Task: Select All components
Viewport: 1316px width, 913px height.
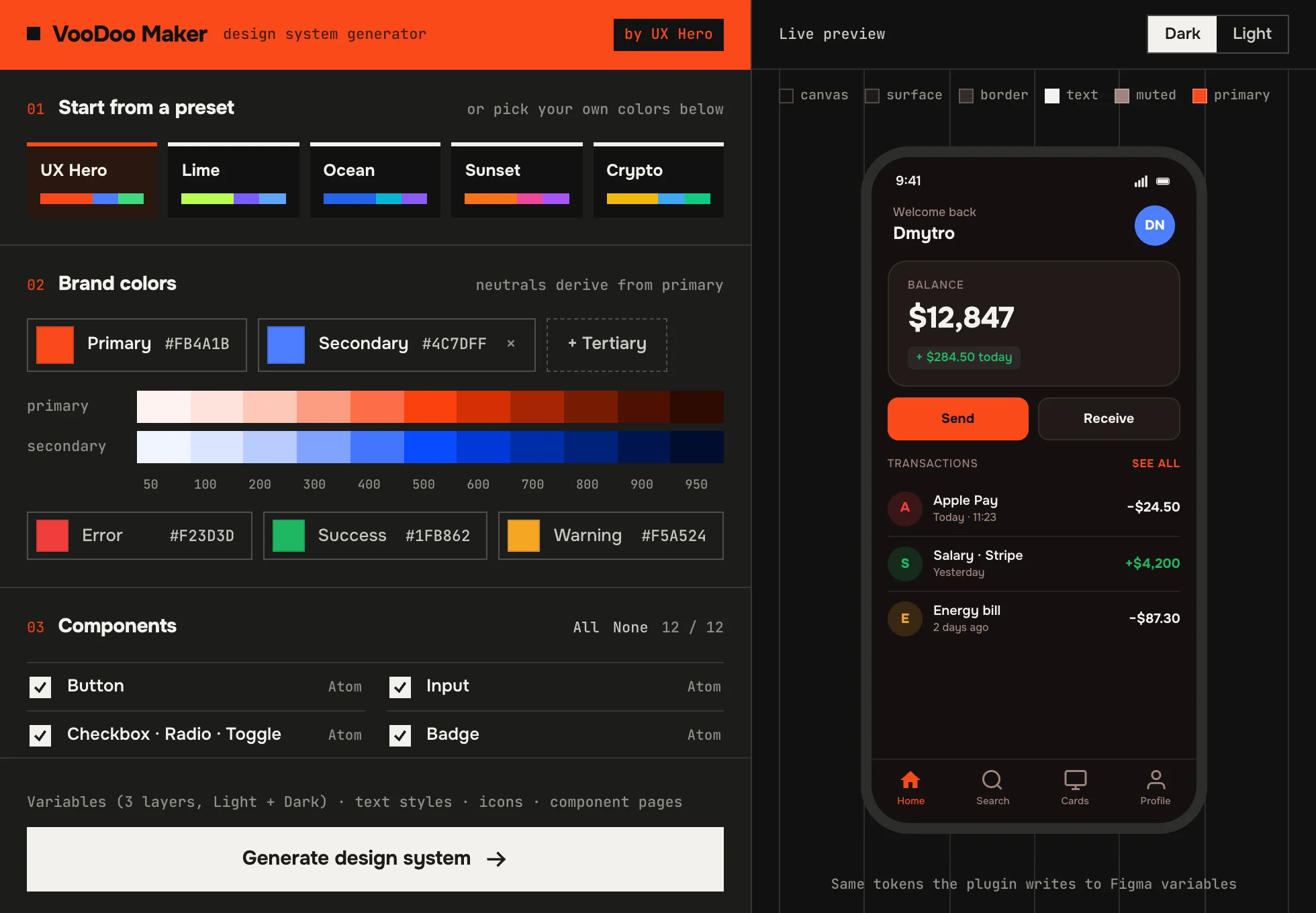Action: point(585,628)
